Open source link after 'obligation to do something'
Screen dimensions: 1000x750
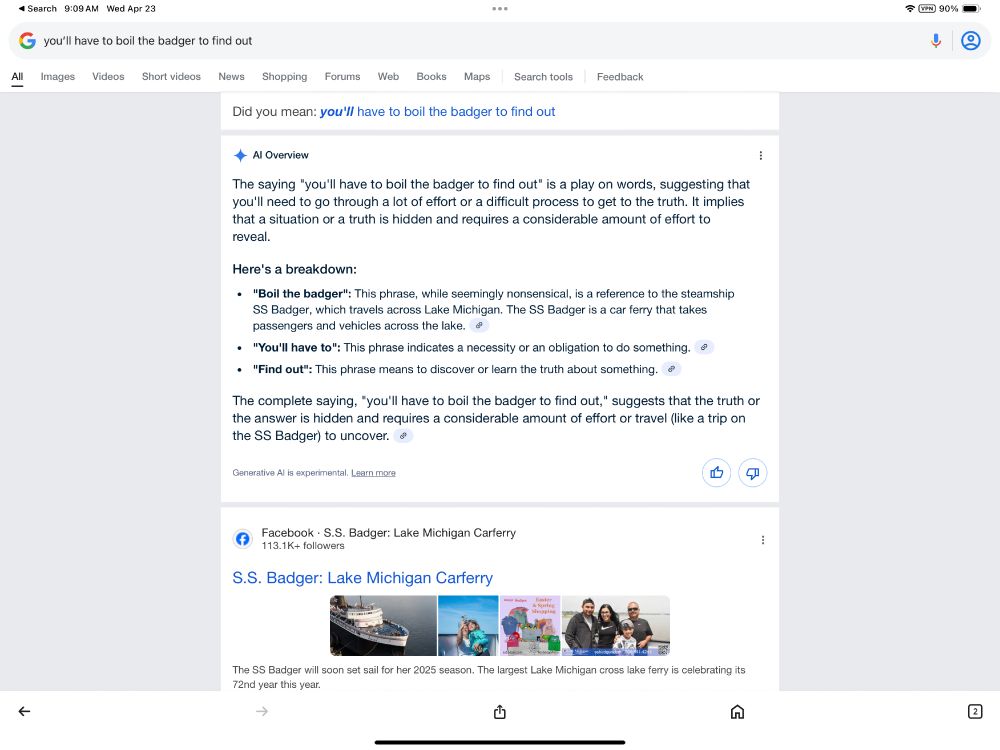(703, 347)
